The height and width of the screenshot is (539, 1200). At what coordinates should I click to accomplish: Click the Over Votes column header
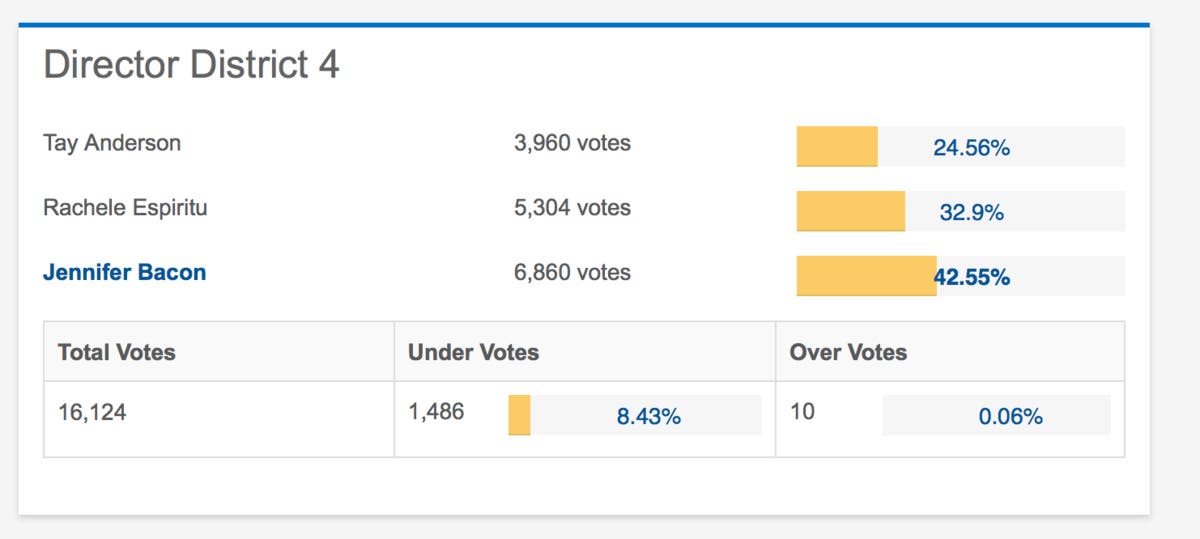[x=848, y=352]
